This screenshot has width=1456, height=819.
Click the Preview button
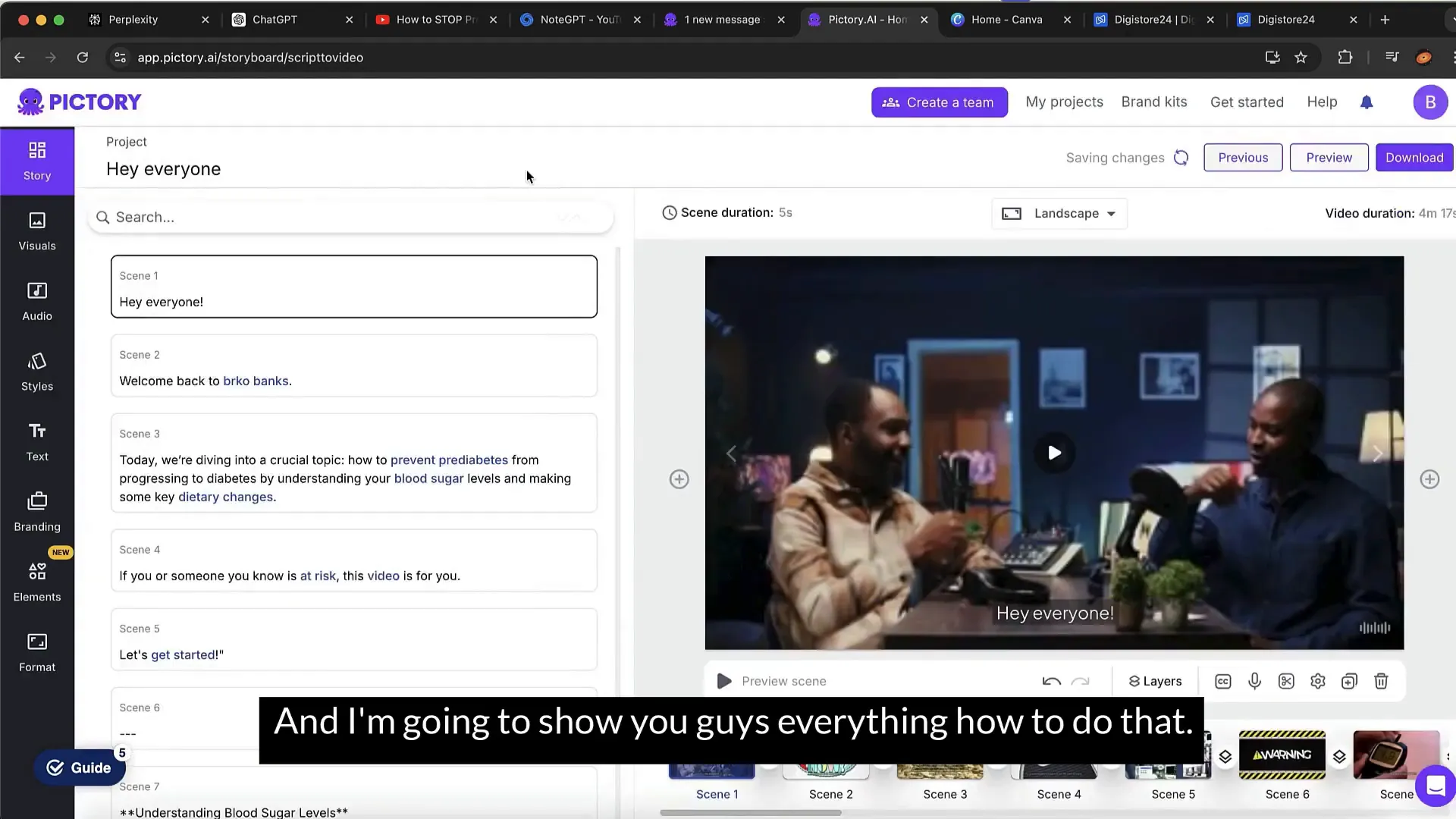1329,157
